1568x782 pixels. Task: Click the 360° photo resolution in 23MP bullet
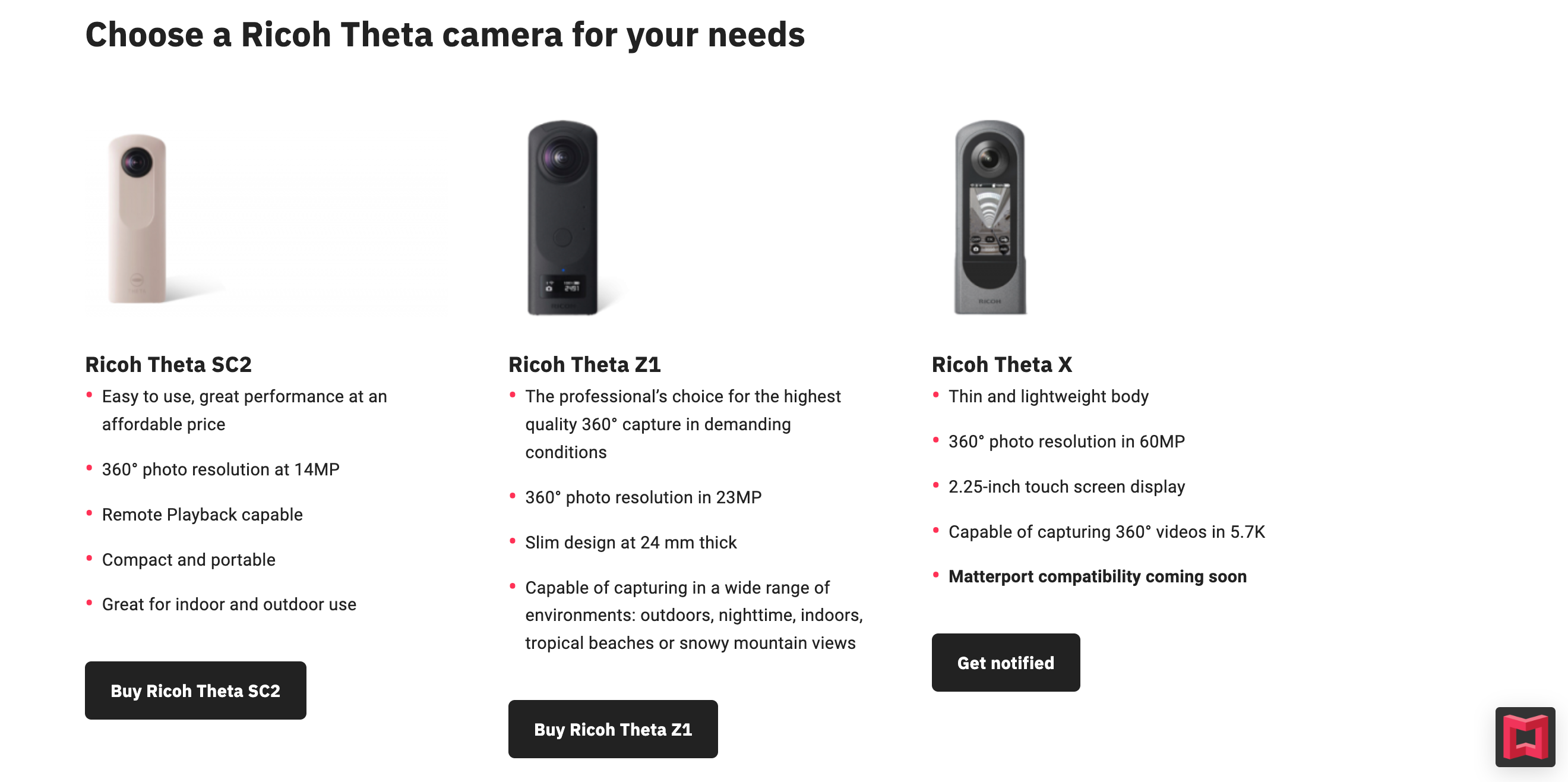(x=643, y=497)
